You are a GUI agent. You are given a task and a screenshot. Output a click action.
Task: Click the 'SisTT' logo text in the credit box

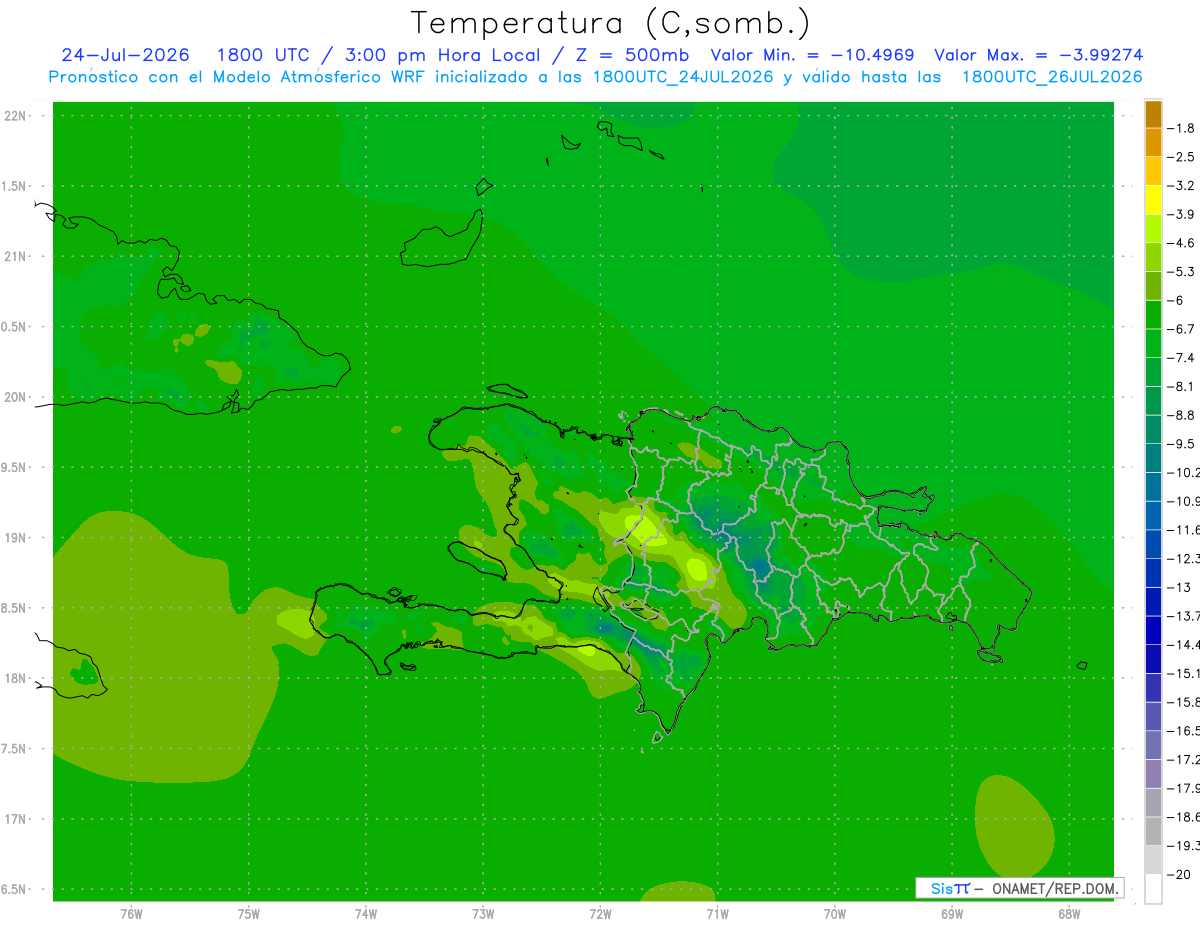click(950, 888)
